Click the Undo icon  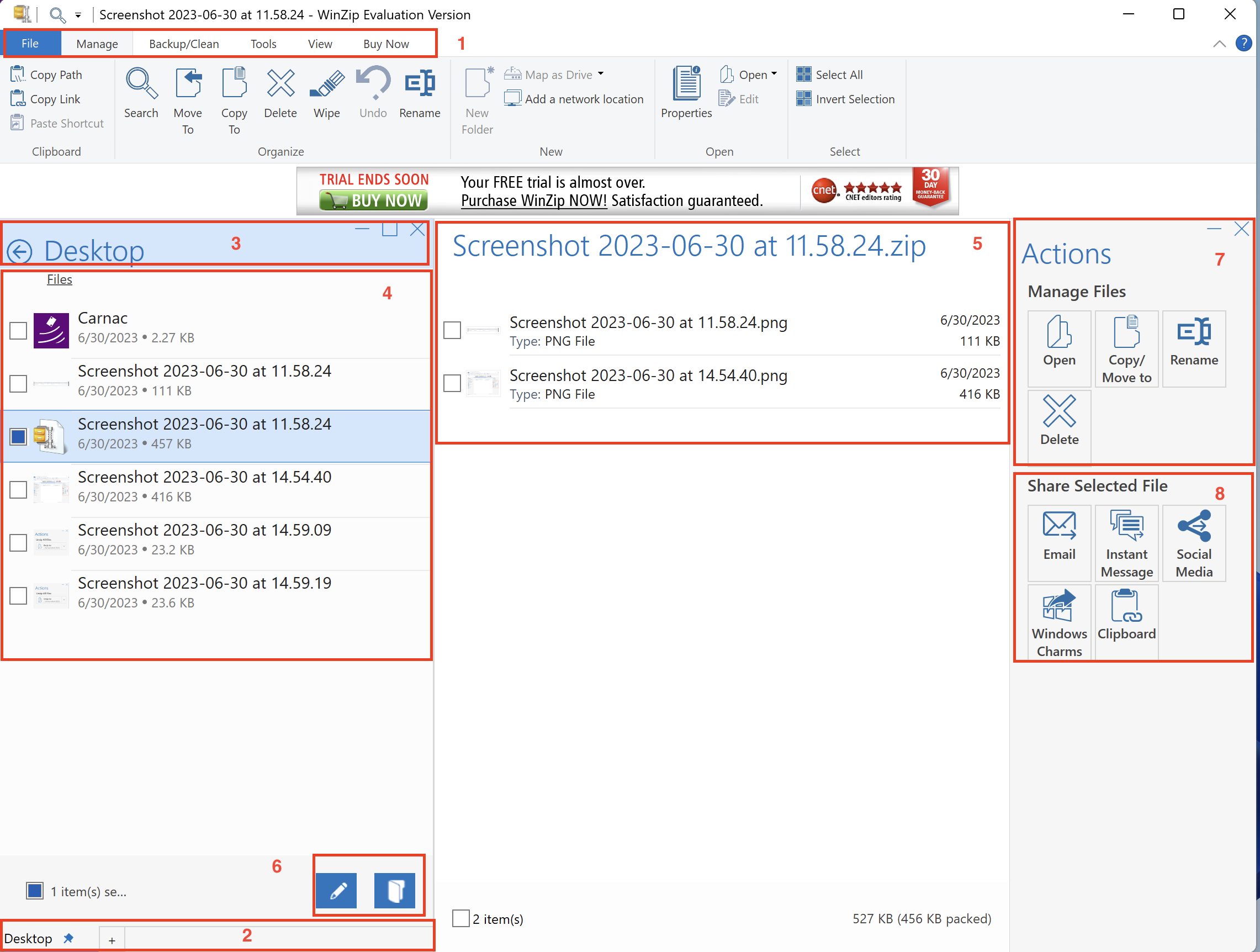(x=373, y=91)
